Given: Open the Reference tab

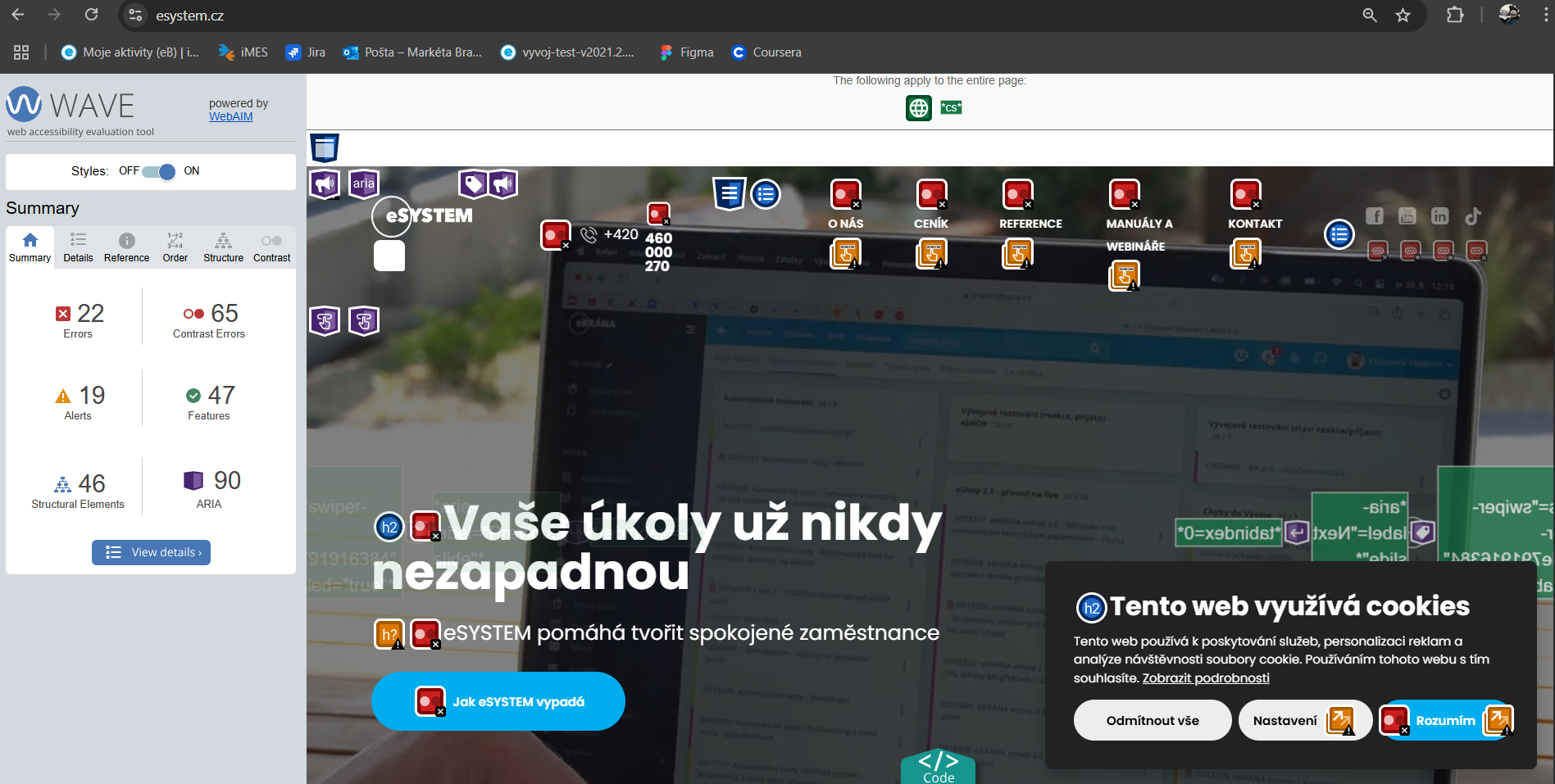Looking at the screenshot, I should [x=126, y=247].
